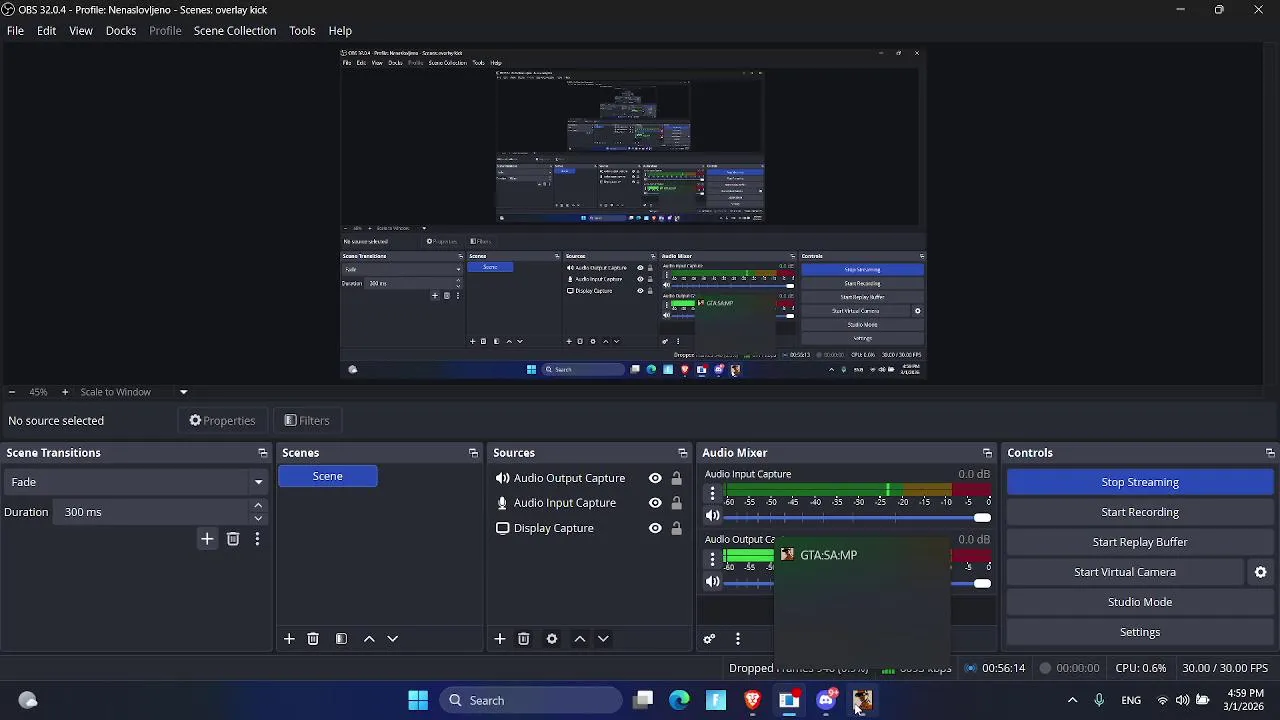The image size is (1280, 720).
Task: Undock the Audio Mixer panel
Action: pos(987,453)
